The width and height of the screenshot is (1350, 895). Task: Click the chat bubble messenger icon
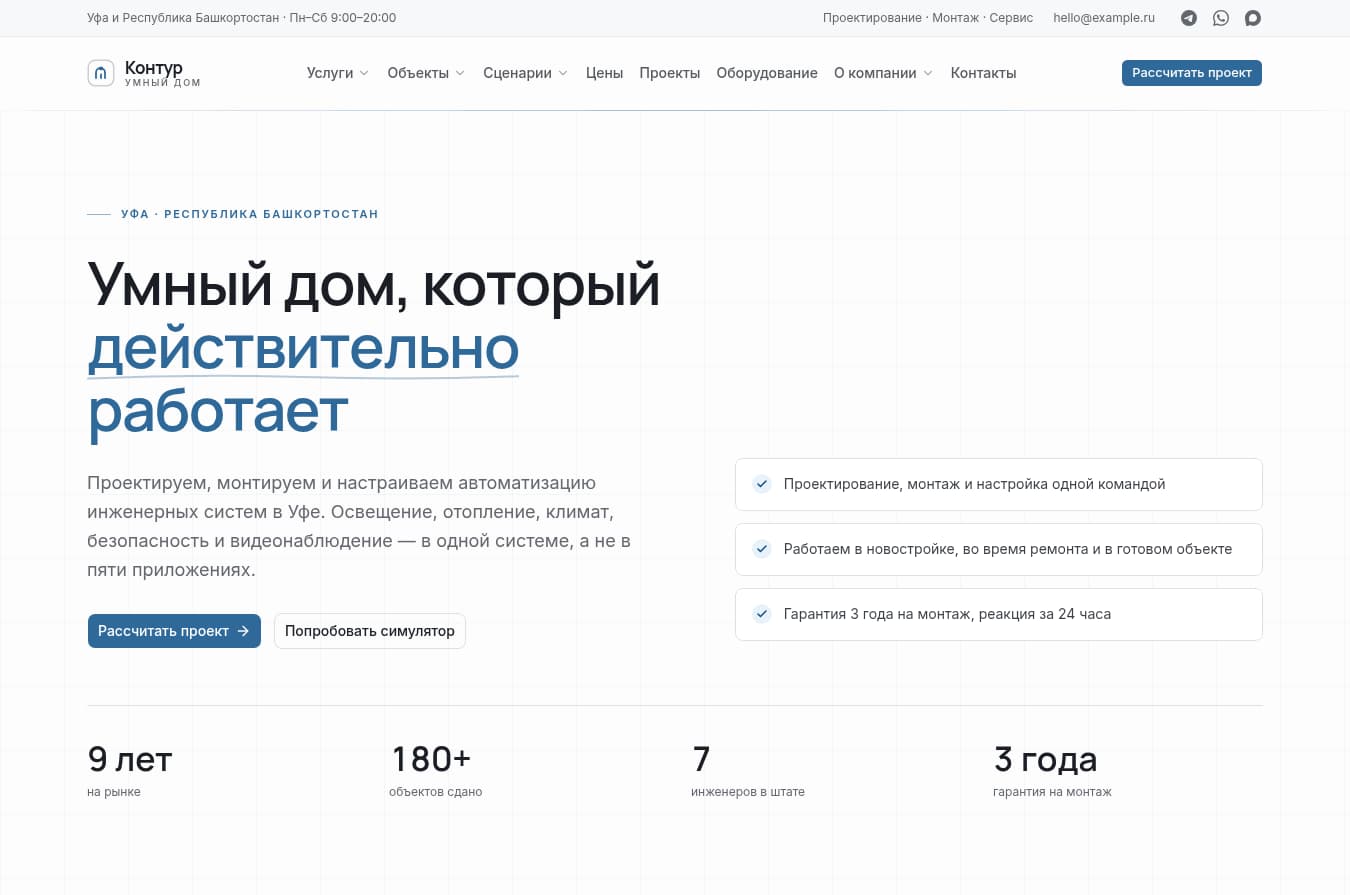pyautogui.click(x=1252, y=18)
